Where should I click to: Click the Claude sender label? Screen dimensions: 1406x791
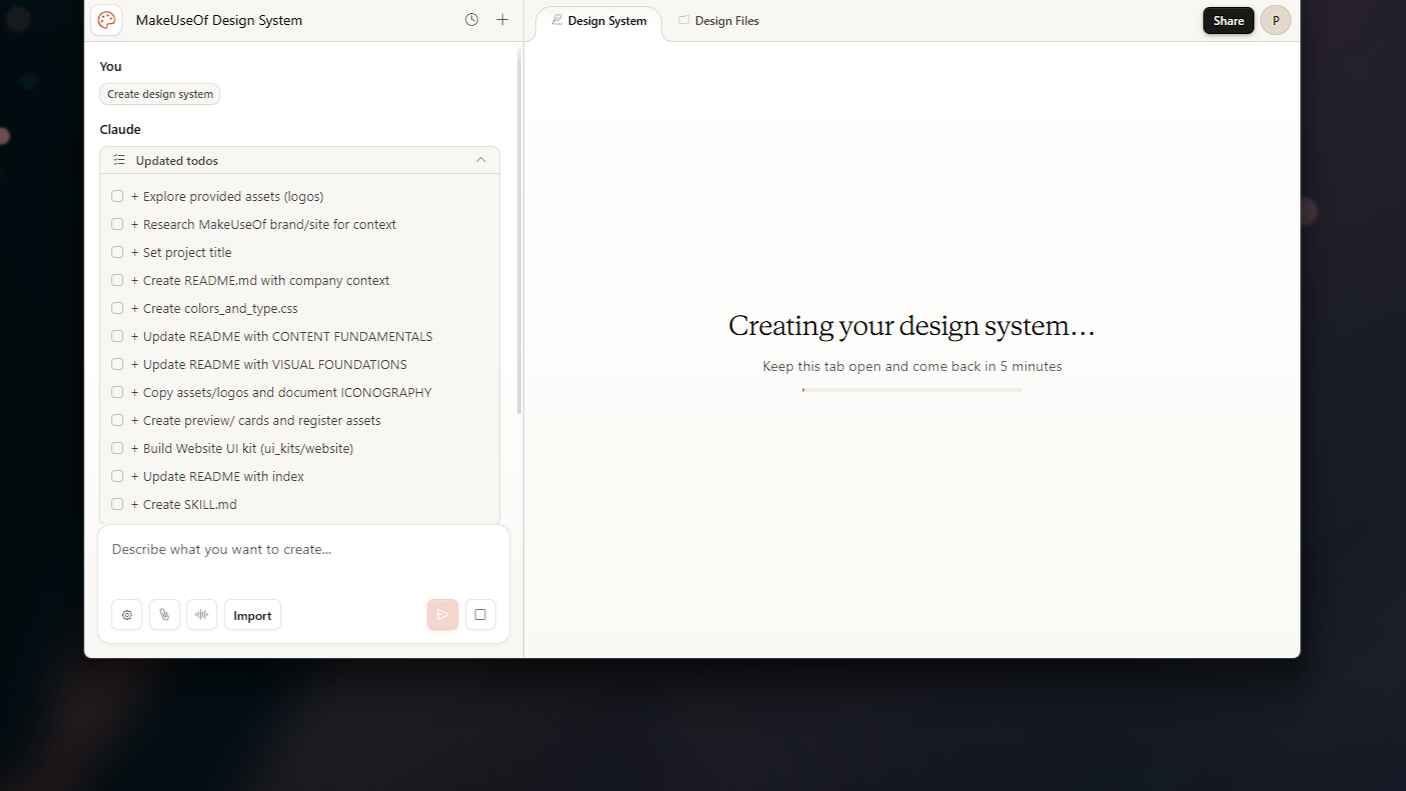click(x=120, y=129)
